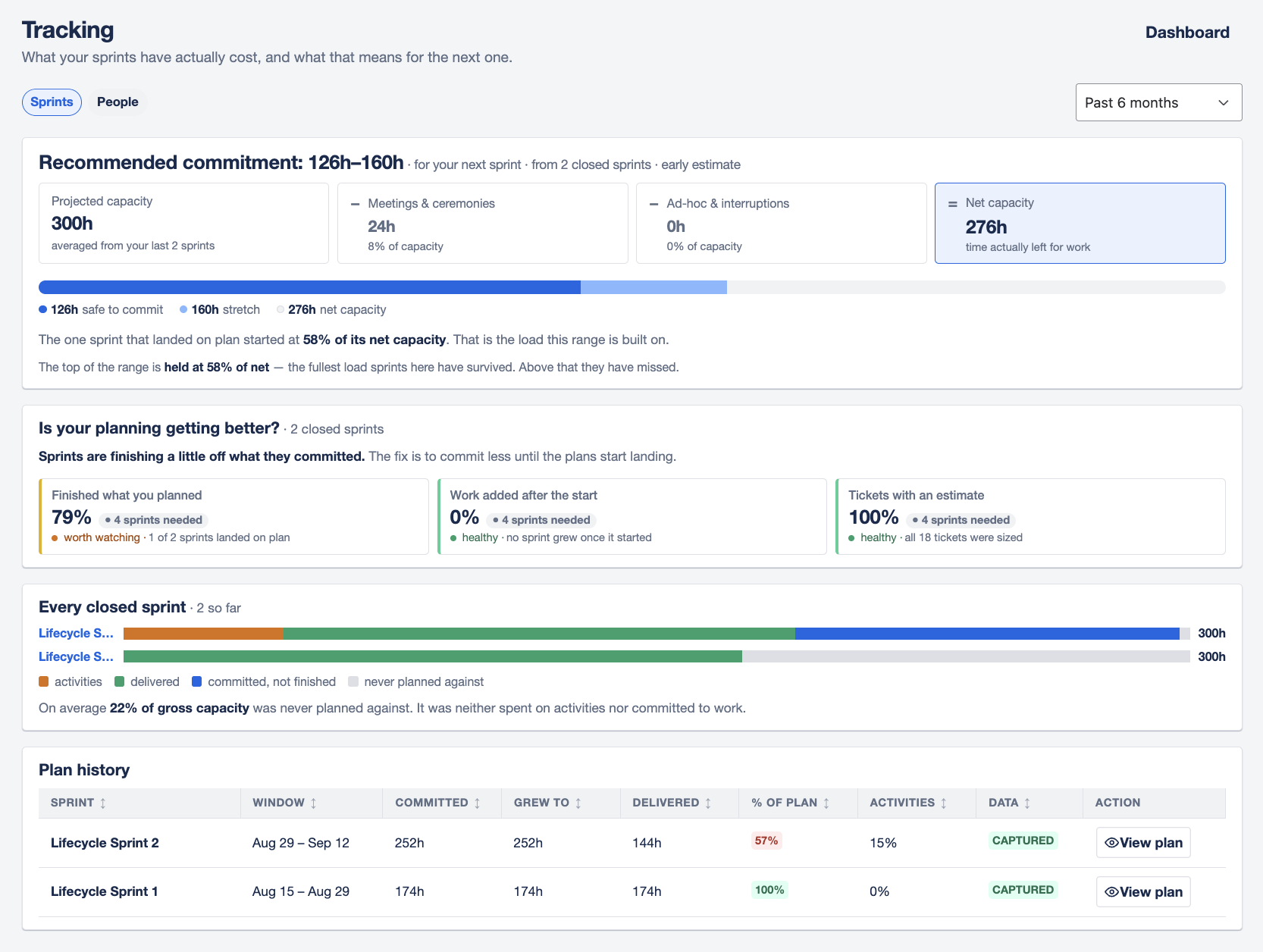Open Finished what you planned card

pyautogui.click(x=233, y=516)
